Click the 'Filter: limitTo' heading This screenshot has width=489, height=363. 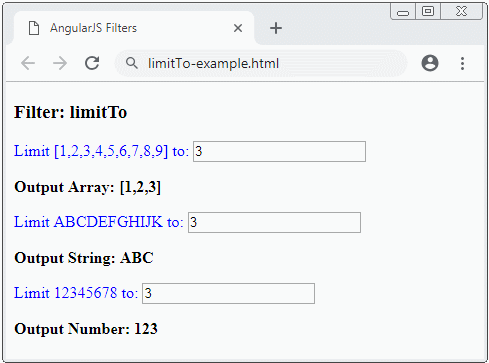[71, 112]
